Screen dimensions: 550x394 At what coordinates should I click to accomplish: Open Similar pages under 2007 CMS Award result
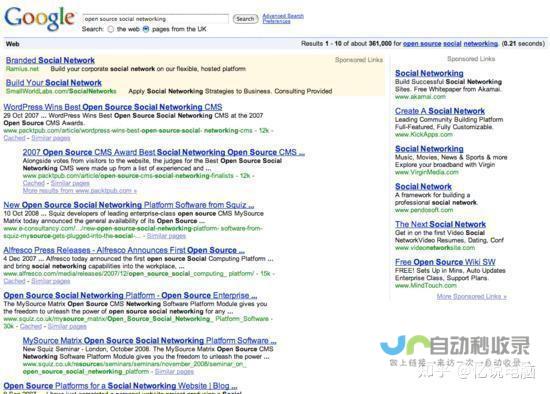click(70, 183)
